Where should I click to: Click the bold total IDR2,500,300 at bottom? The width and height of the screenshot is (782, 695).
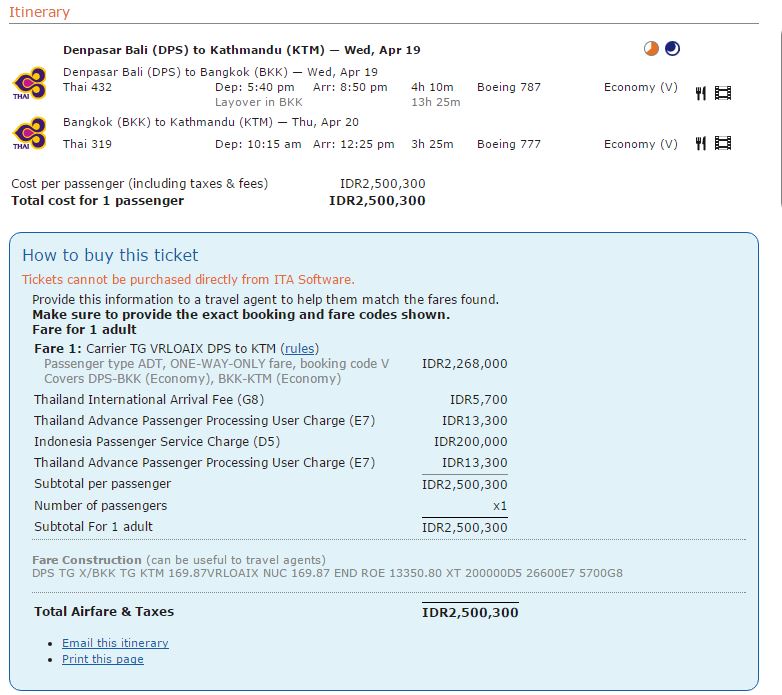click(470, 613)
